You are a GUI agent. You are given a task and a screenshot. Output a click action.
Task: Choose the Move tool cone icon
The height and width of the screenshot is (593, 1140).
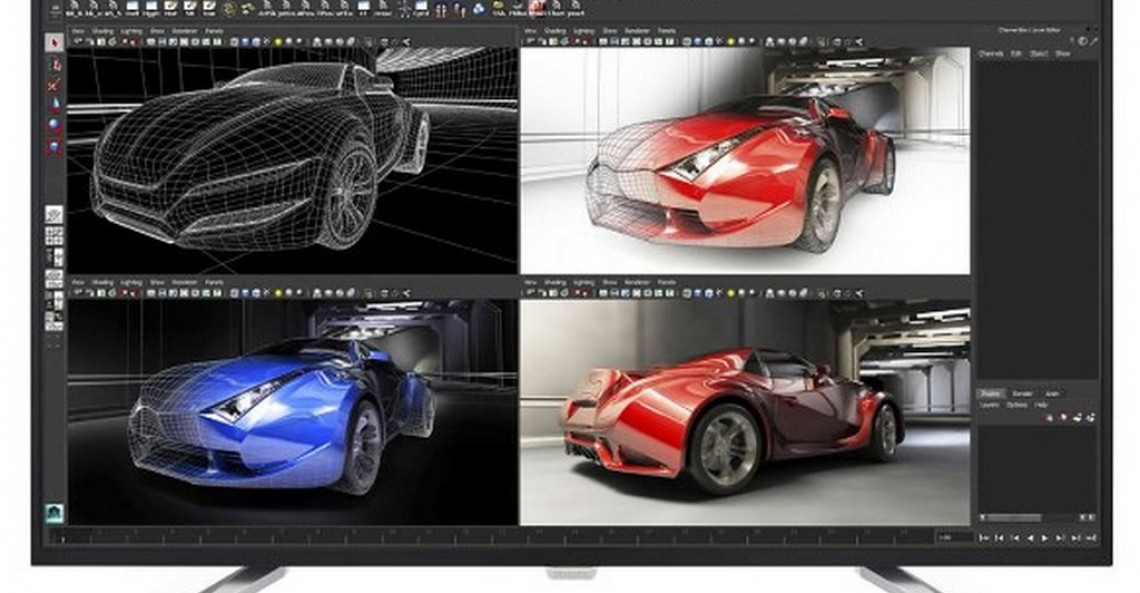54,105
